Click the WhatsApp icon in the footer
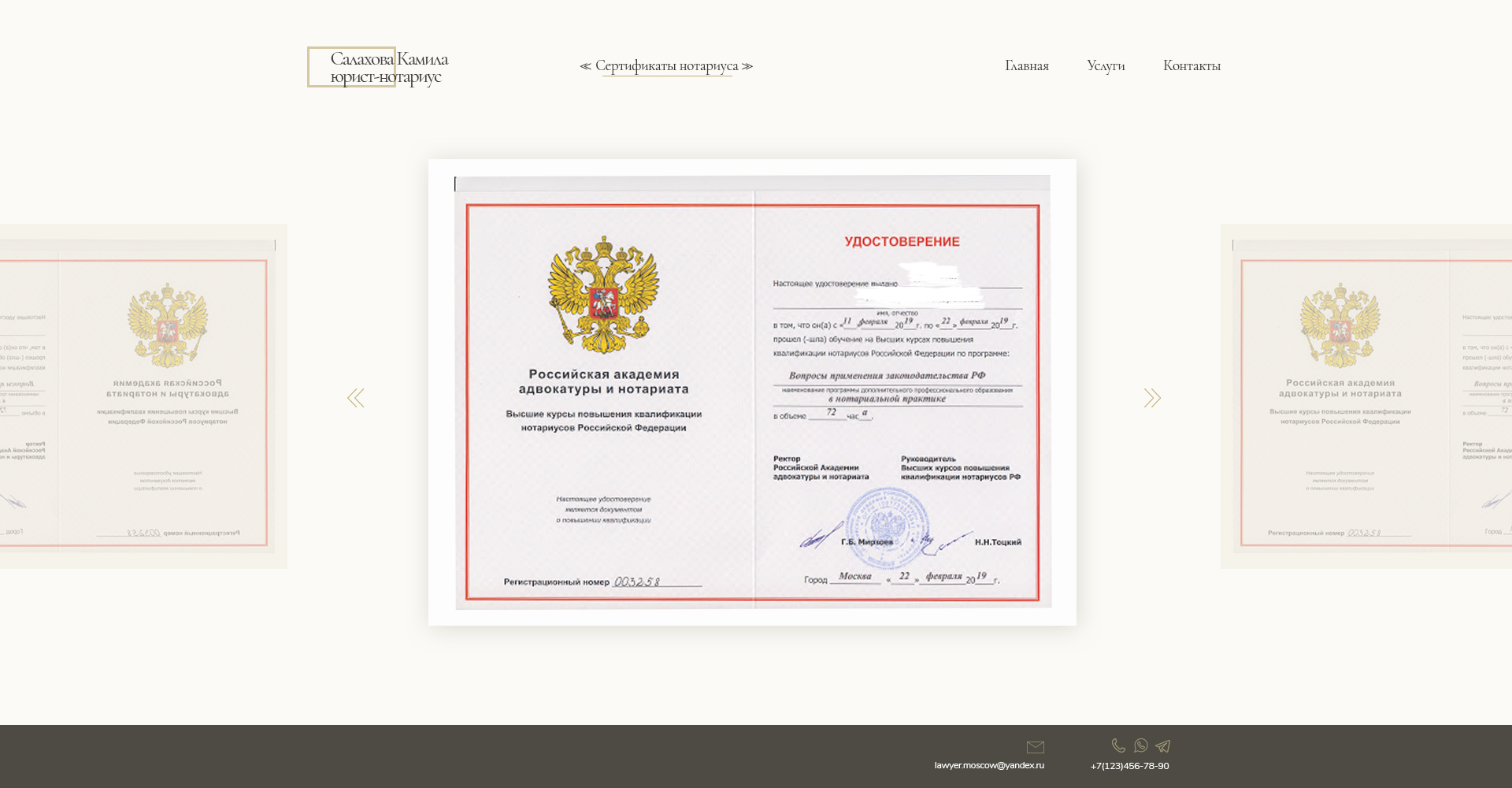The width and height of the screenshot is (1512, 788). pyautogui.click(x=1141, y=745)
